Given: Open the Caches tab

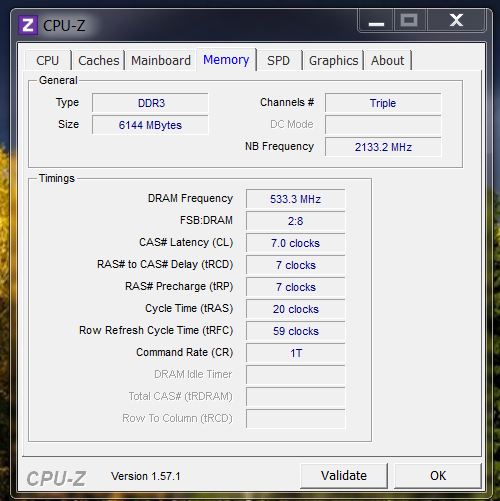Looking at the screenshot, I should click(99, 61).
